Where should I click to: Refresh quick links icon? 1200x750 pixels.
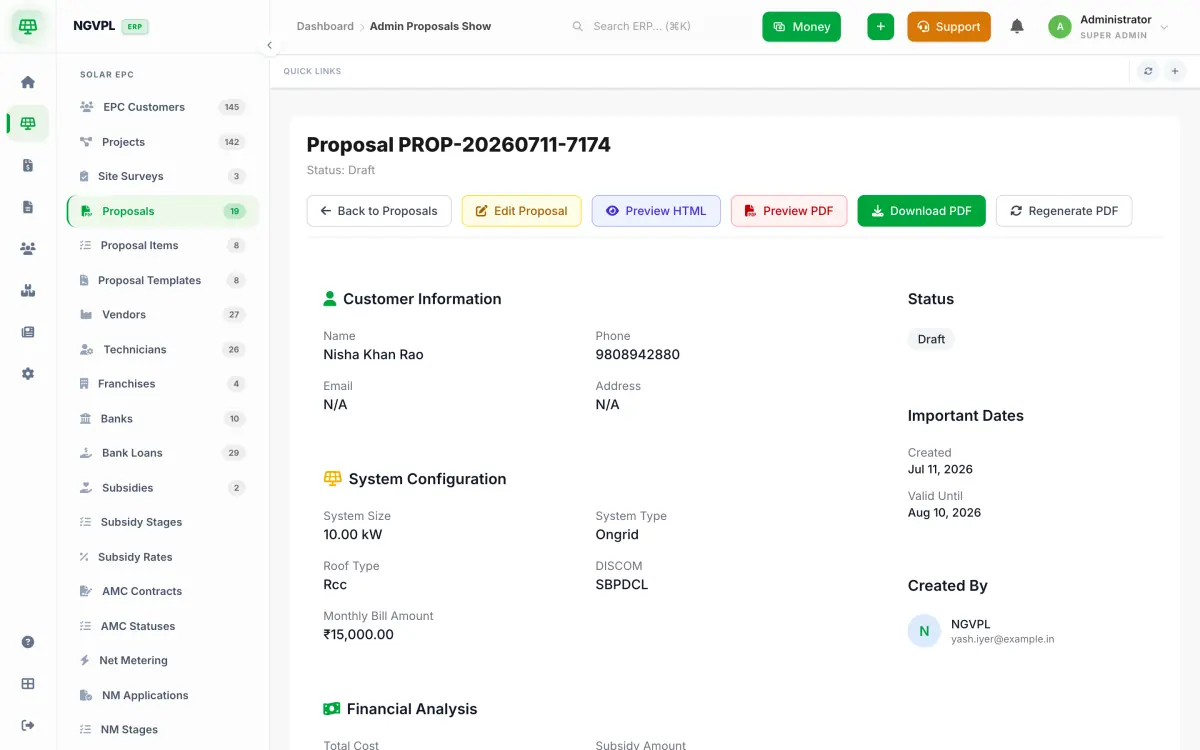tap(1148, 71)
